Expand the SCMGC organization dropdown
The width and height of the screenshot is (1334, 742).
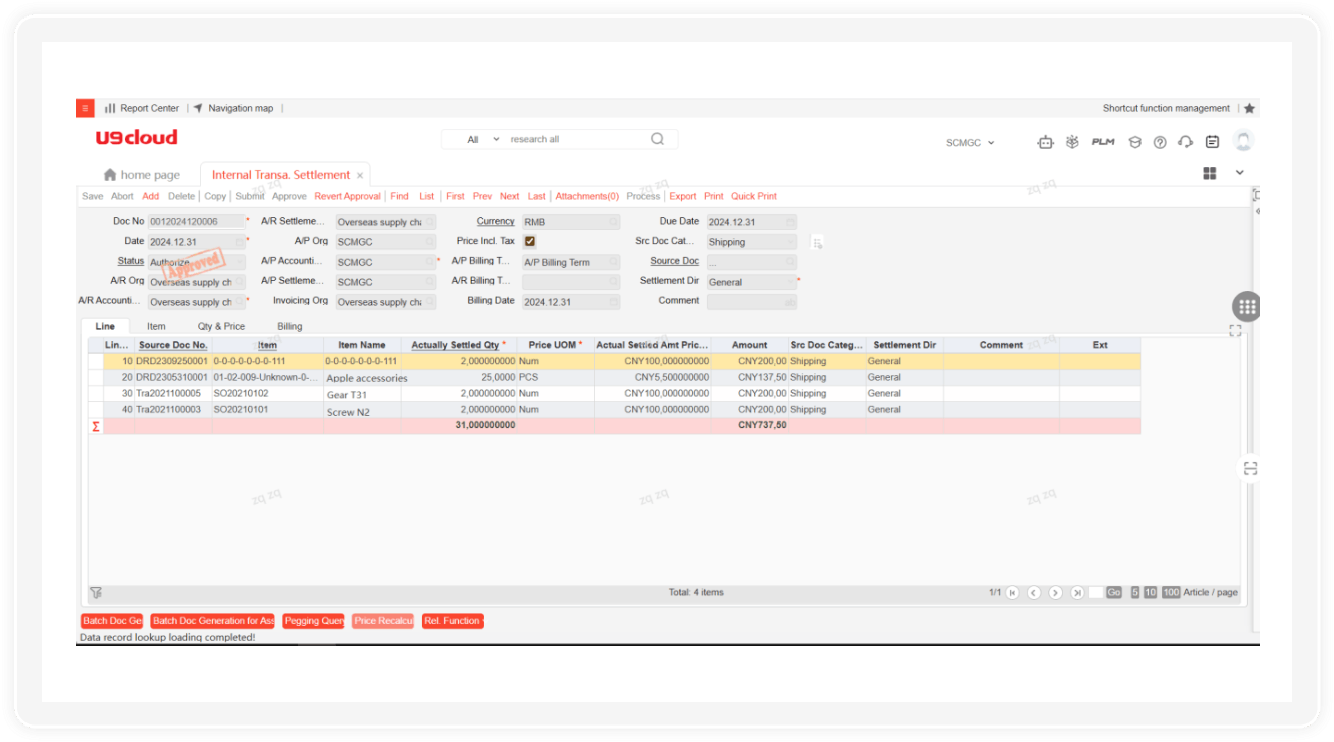[970, 143]
